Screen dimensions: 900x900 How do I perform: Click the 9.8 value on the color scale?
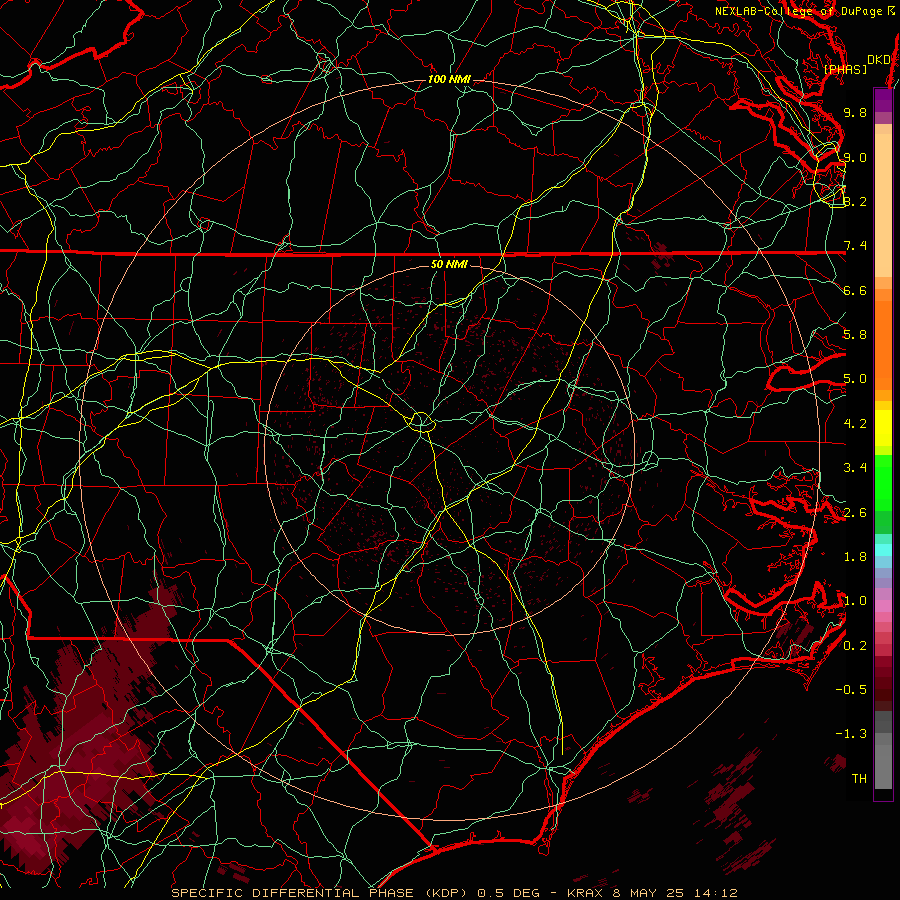[x=855, y=112]
